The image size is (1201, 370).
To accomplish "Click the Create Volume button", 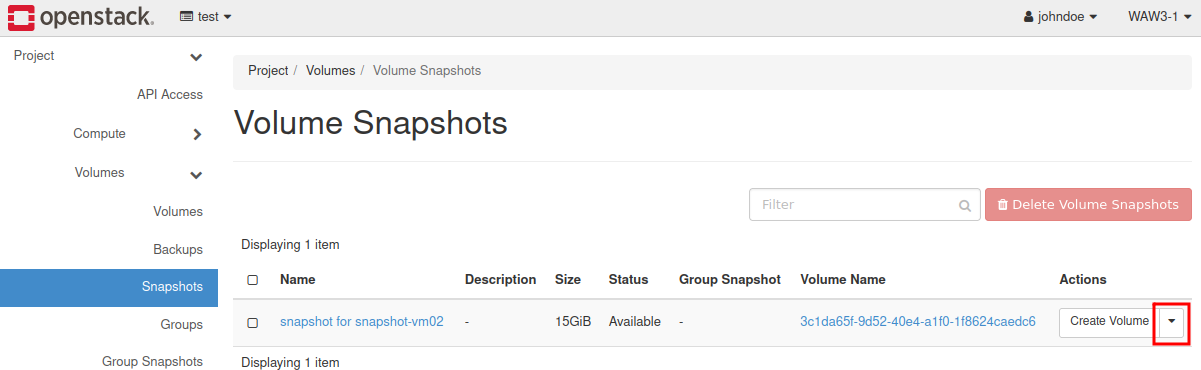I will 1109,322.
